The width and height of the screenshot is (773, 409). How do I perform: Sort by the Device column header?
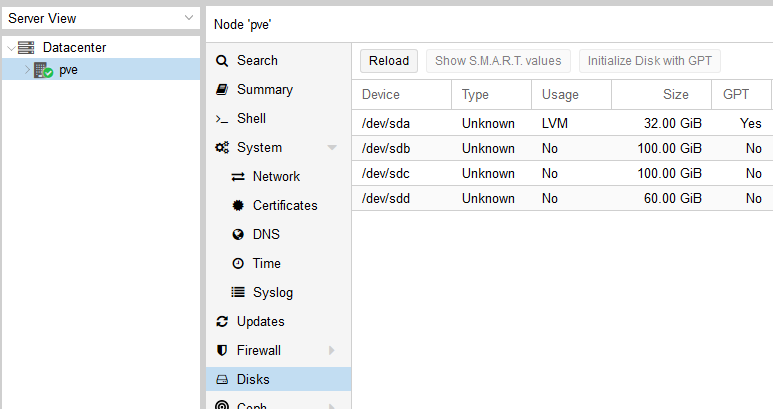point(402,95)
